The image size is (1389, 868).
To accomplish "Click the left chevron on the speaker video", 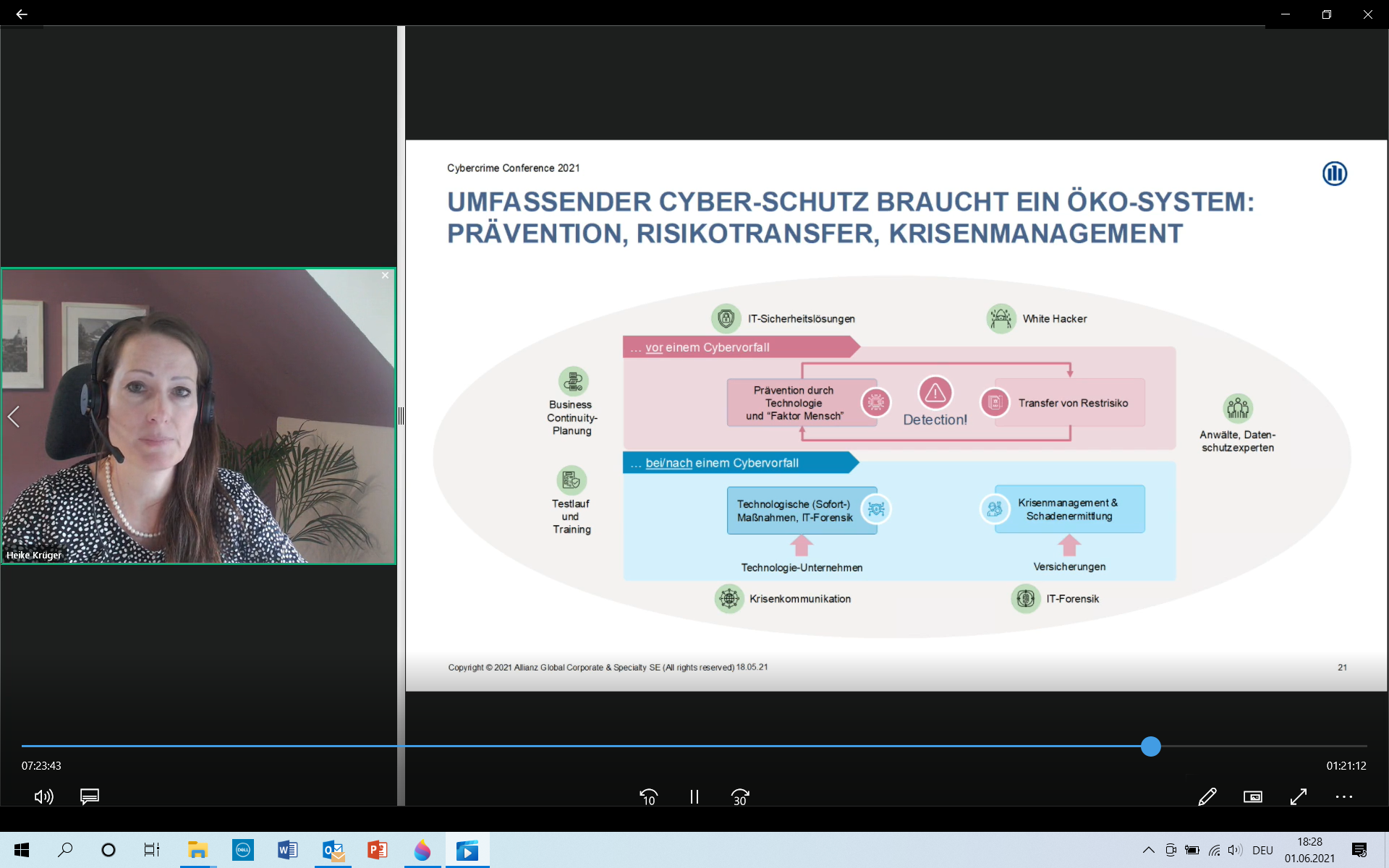I will point(13,417).
